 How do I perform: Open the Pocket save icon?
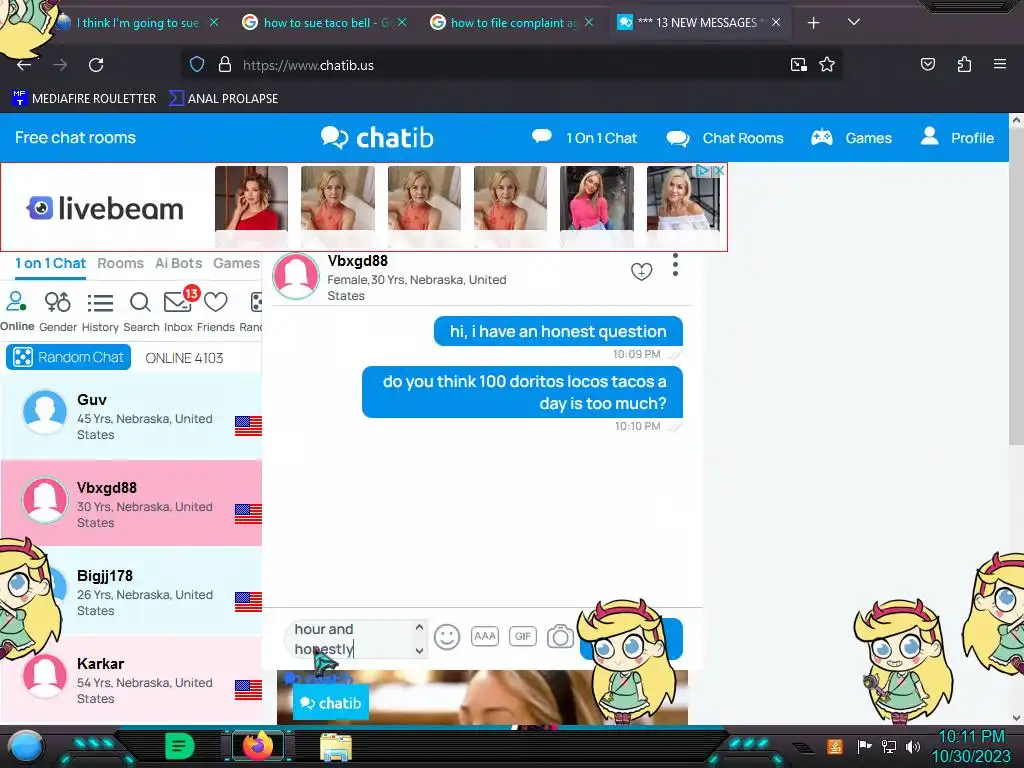point(927,64)
